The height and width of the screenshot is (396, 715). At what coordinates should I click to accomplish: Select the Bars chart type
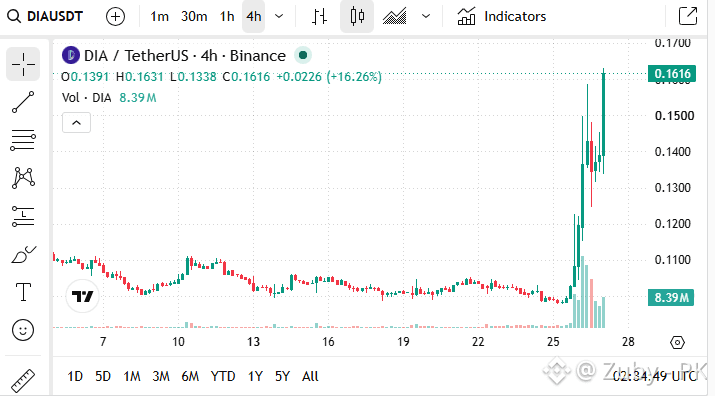[x=320, y=16]
